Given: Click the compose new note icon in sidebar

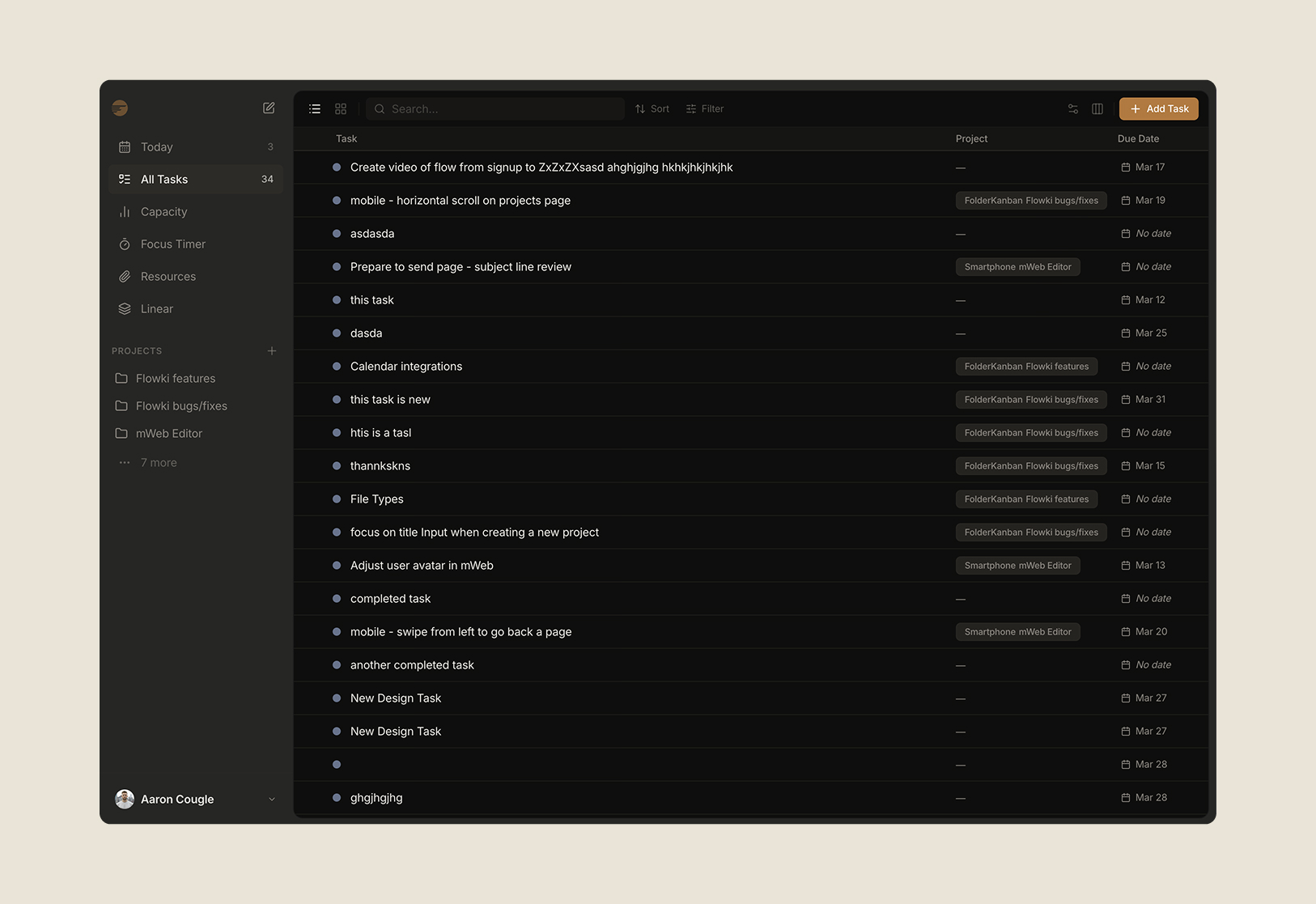Looking at the screenshot, I should click(x=269, y=108).
